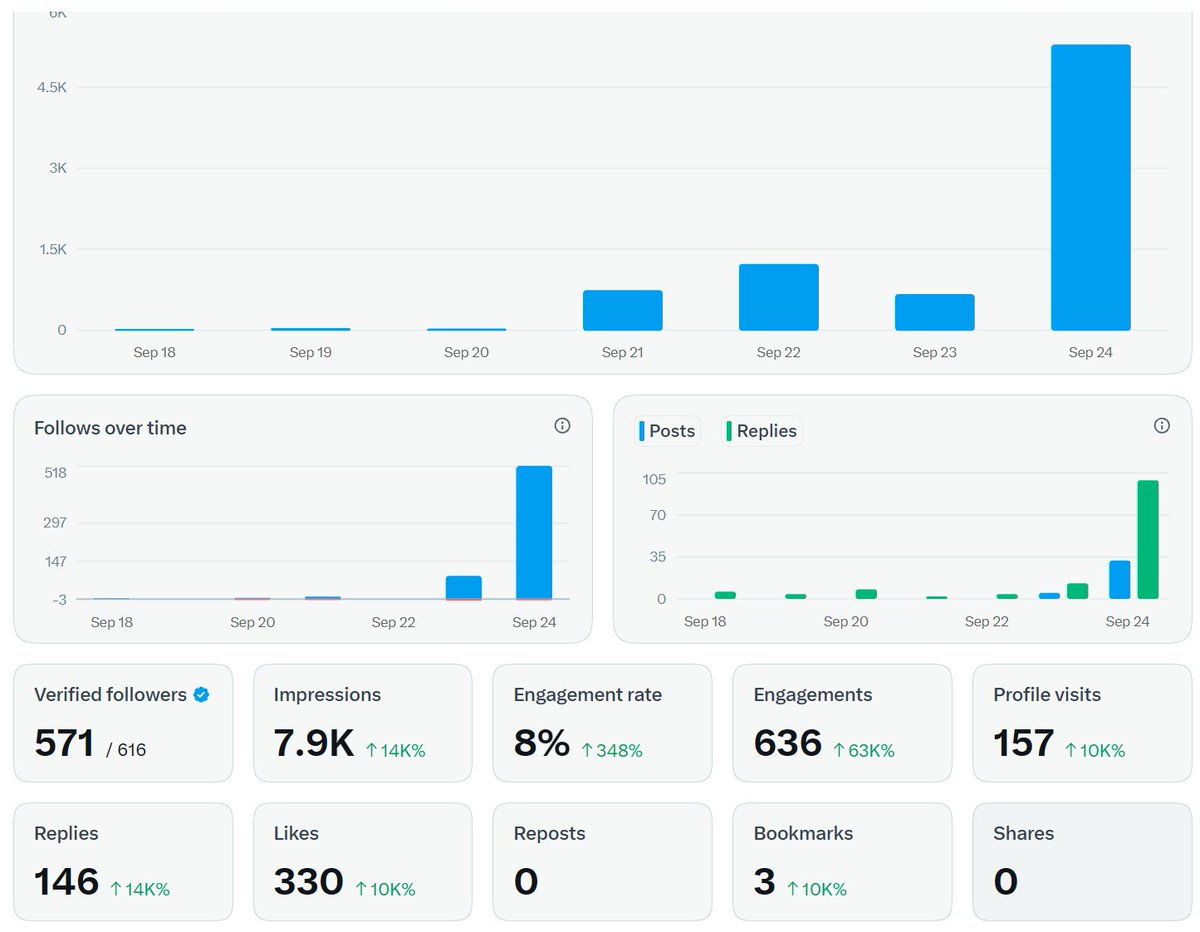Click 'Sep 19' label on impressions chart
Viewport: 1200px width, 932px height.
(310, 352)
